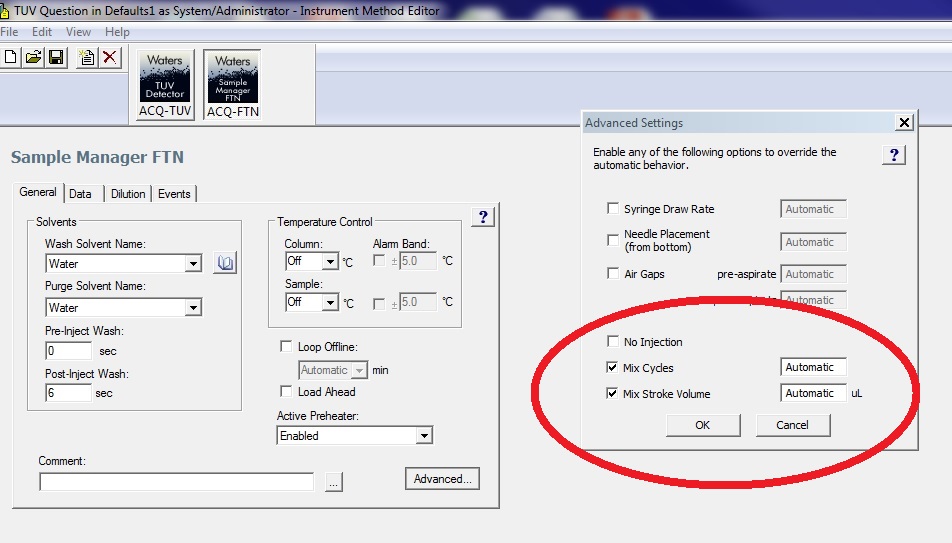
Task: Click the Sample Manager FTN heading
Action: pyautogui.click(x=97, y=157)
